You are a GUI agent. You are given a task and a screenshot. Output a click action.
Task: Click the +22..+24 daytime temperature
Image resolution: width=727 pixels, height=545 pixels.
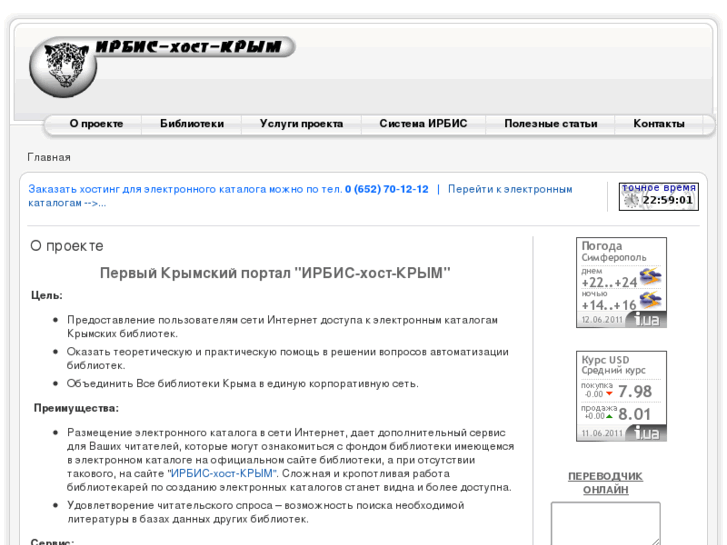[609, 282]
